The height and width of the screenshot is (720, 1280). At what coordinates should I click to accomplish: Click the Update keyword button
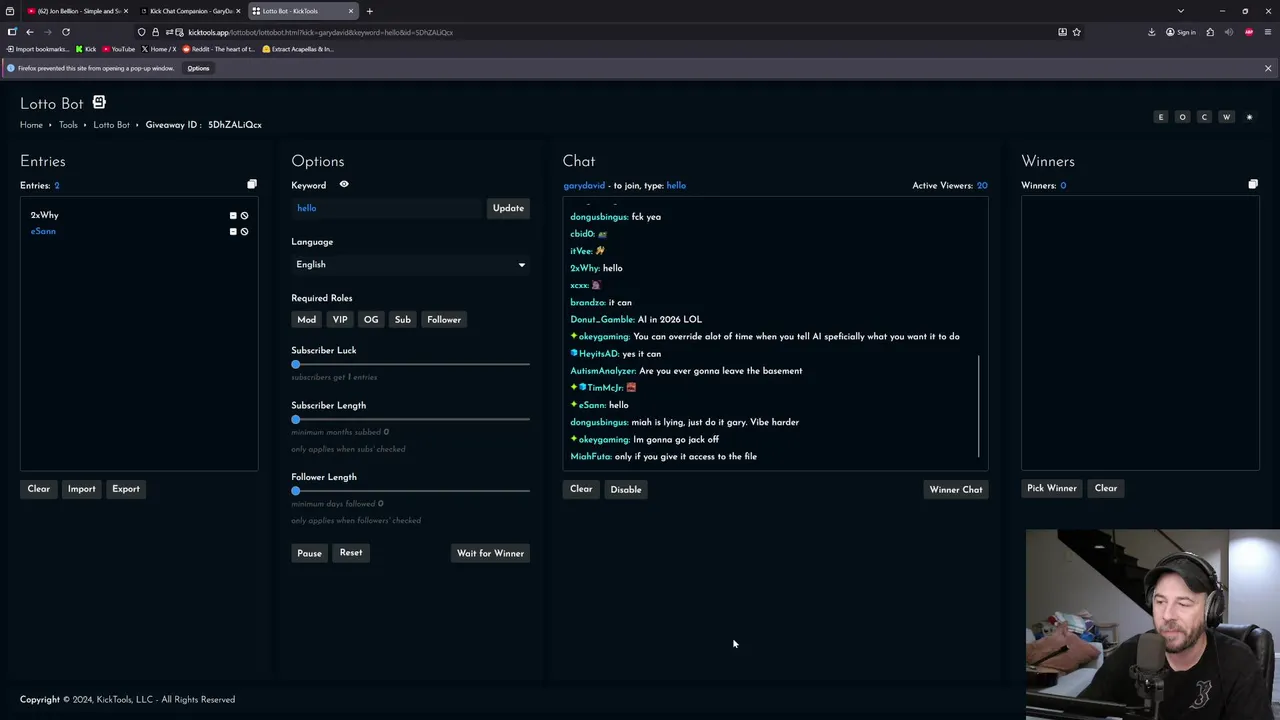pos(508,208)
